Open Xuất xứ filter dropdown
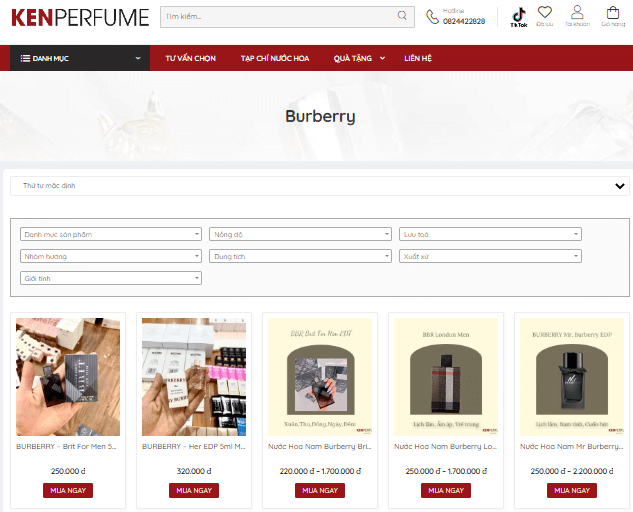633x512 pixels. [x=490, y=256]
